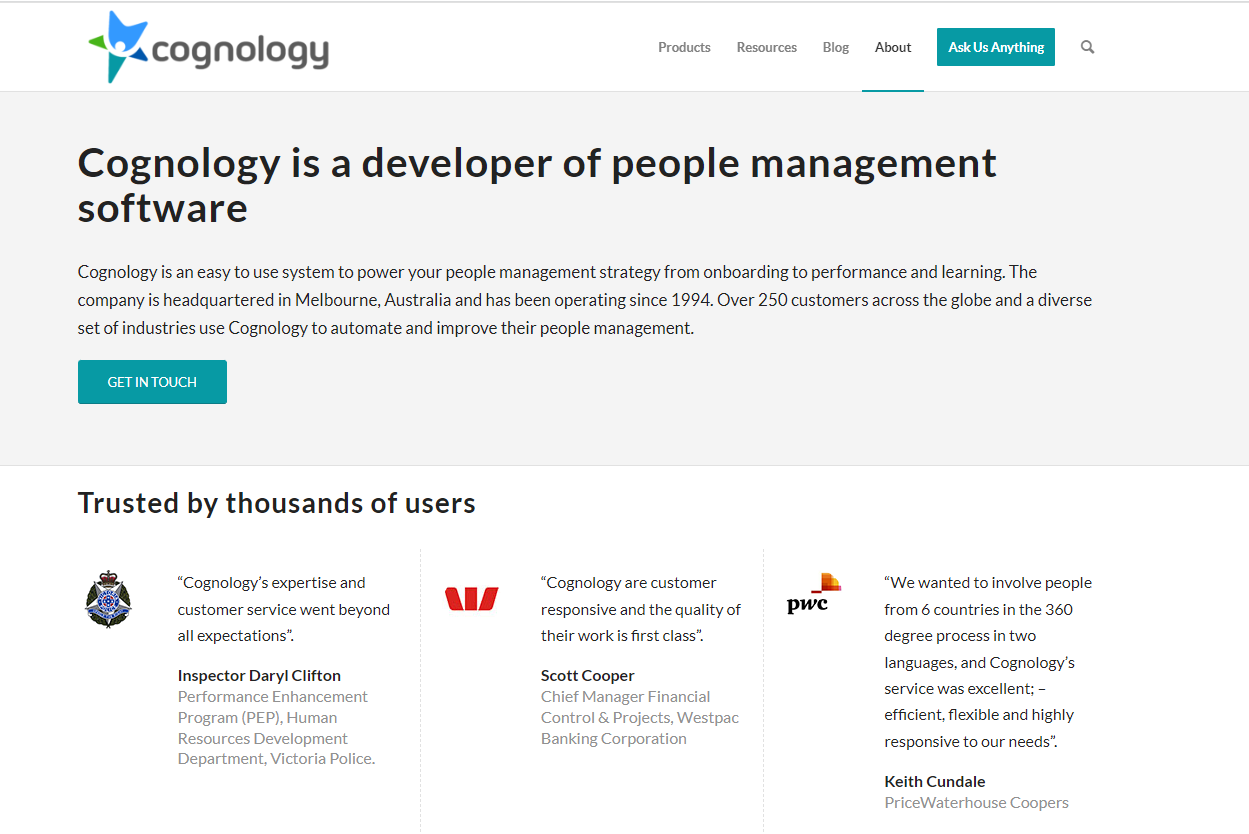Click the Victoria Police badge logo
Screen dimensions: 1249x834
107,599
